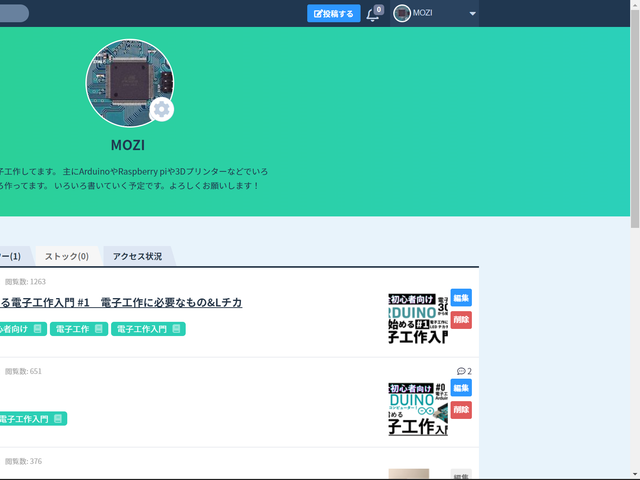The width and height of the screenshot is (640, 480).
Task: Edit the 651-views article with 編集
Action: coord(461,387)
